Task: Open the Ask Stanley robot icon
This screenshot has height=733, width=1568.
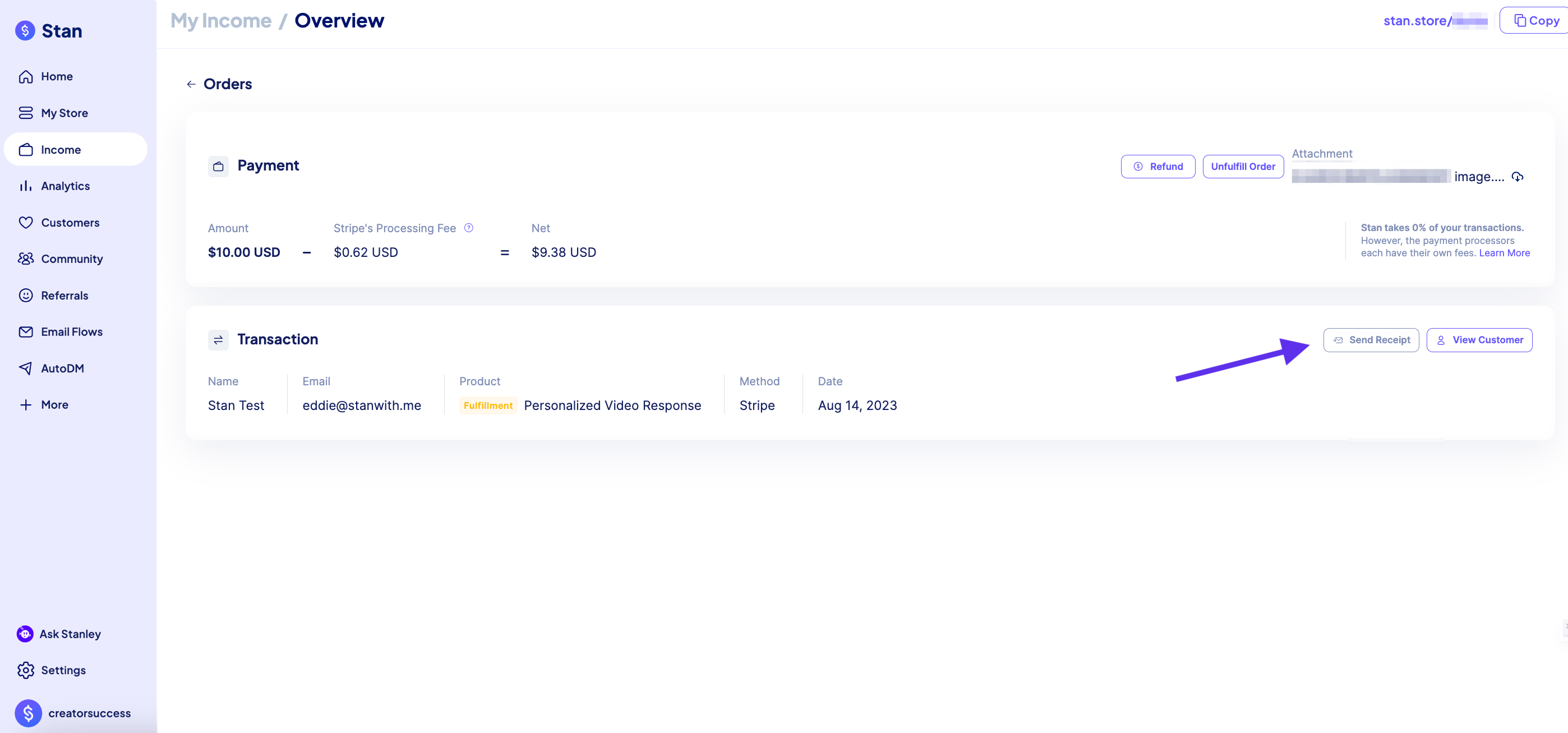Action: [25, 634]
